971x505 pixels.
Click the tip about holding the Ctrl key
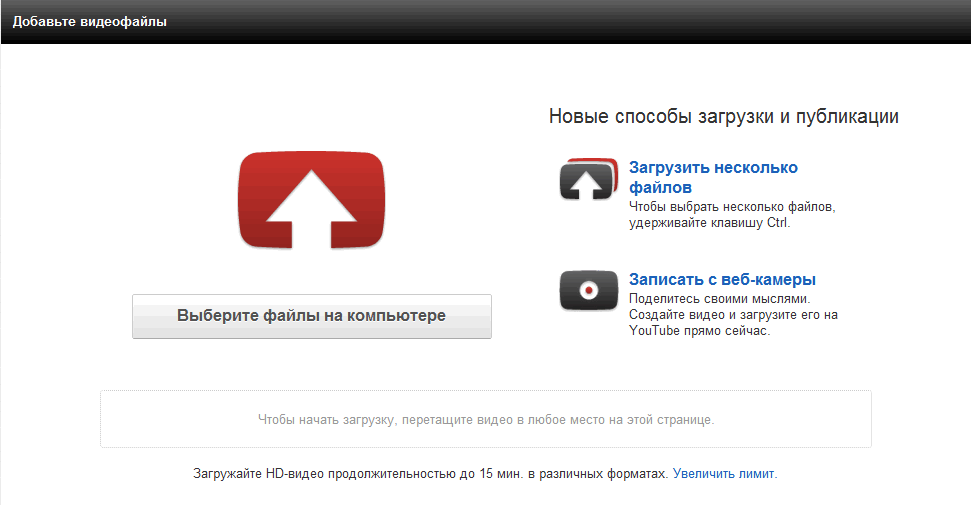tap(732, 215)
